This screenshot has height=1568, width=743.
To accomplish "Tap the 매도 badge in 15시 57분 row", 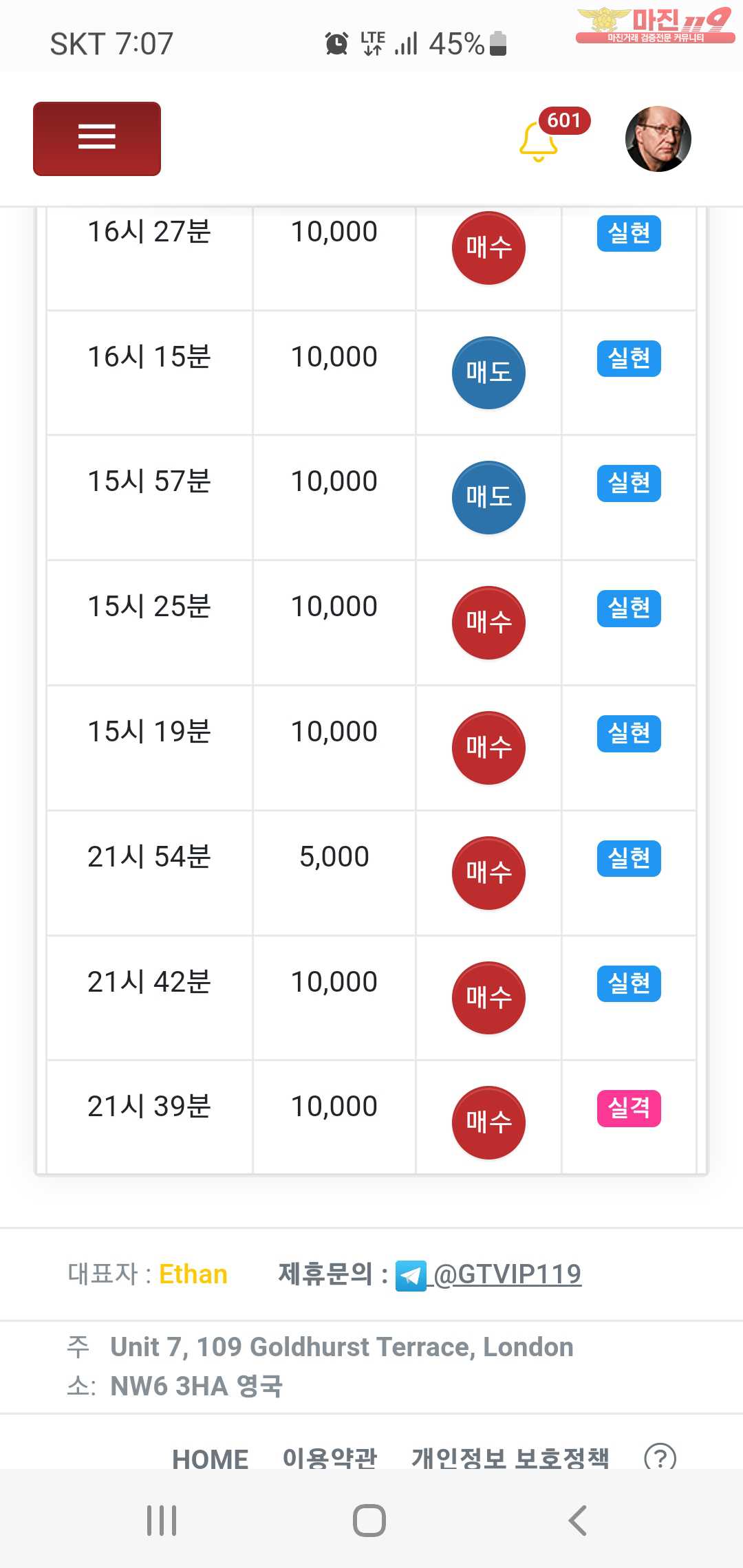I will click(488, 497).
